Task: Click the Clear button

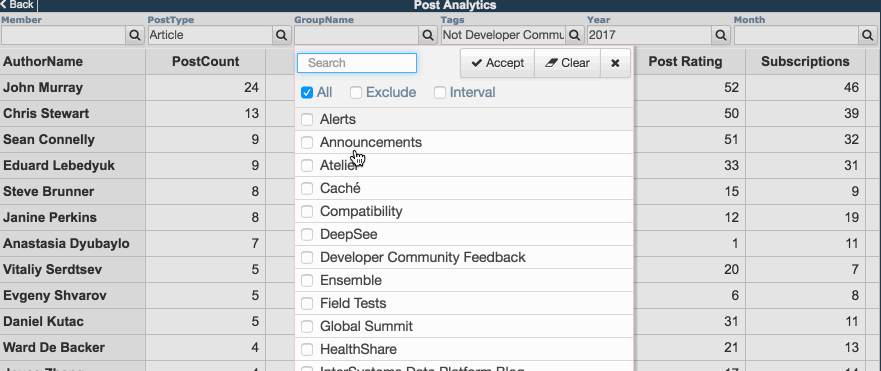Action: pos(567,63)
